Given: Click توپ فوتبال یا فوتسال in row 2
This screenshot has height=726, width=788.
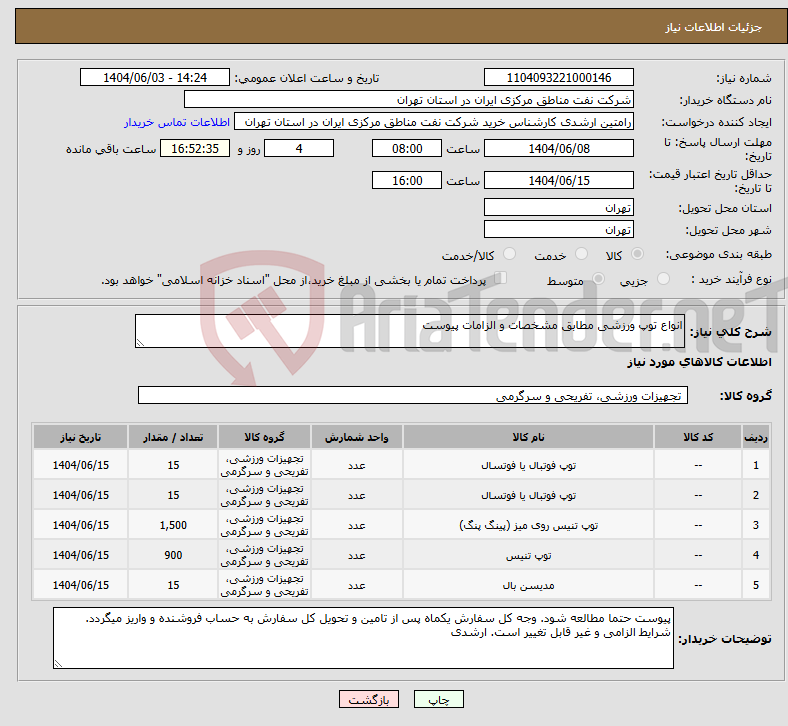Looking at the screenshot, I should (528, 495).
